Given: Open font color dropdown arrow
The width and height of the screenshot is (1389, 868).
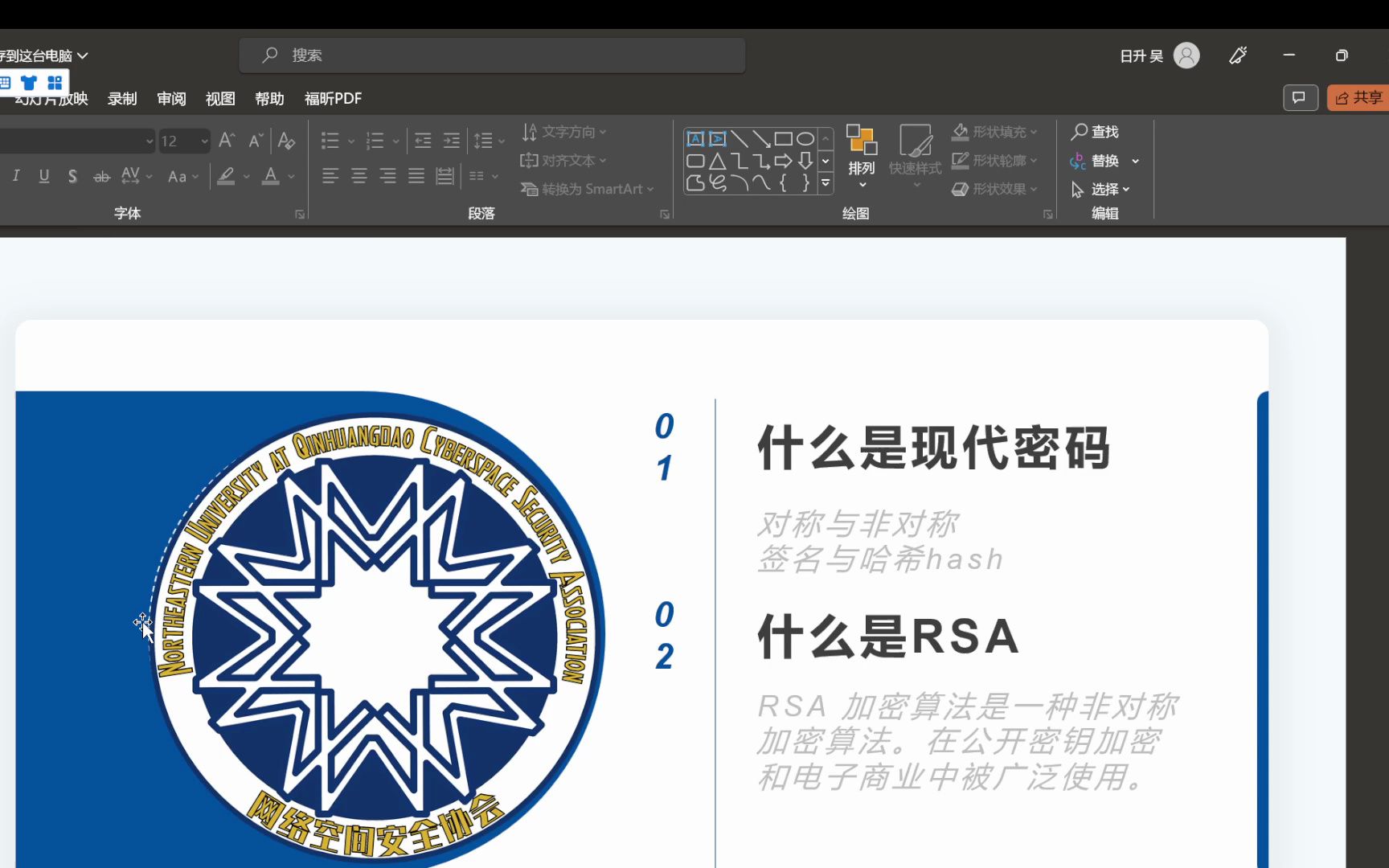Looking at the screenshot, I should tap(291, 176).
